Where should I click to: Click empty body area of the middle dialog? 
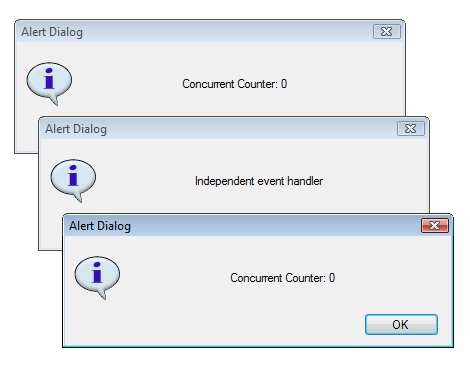pyautogui.click(x=233, y=200)
